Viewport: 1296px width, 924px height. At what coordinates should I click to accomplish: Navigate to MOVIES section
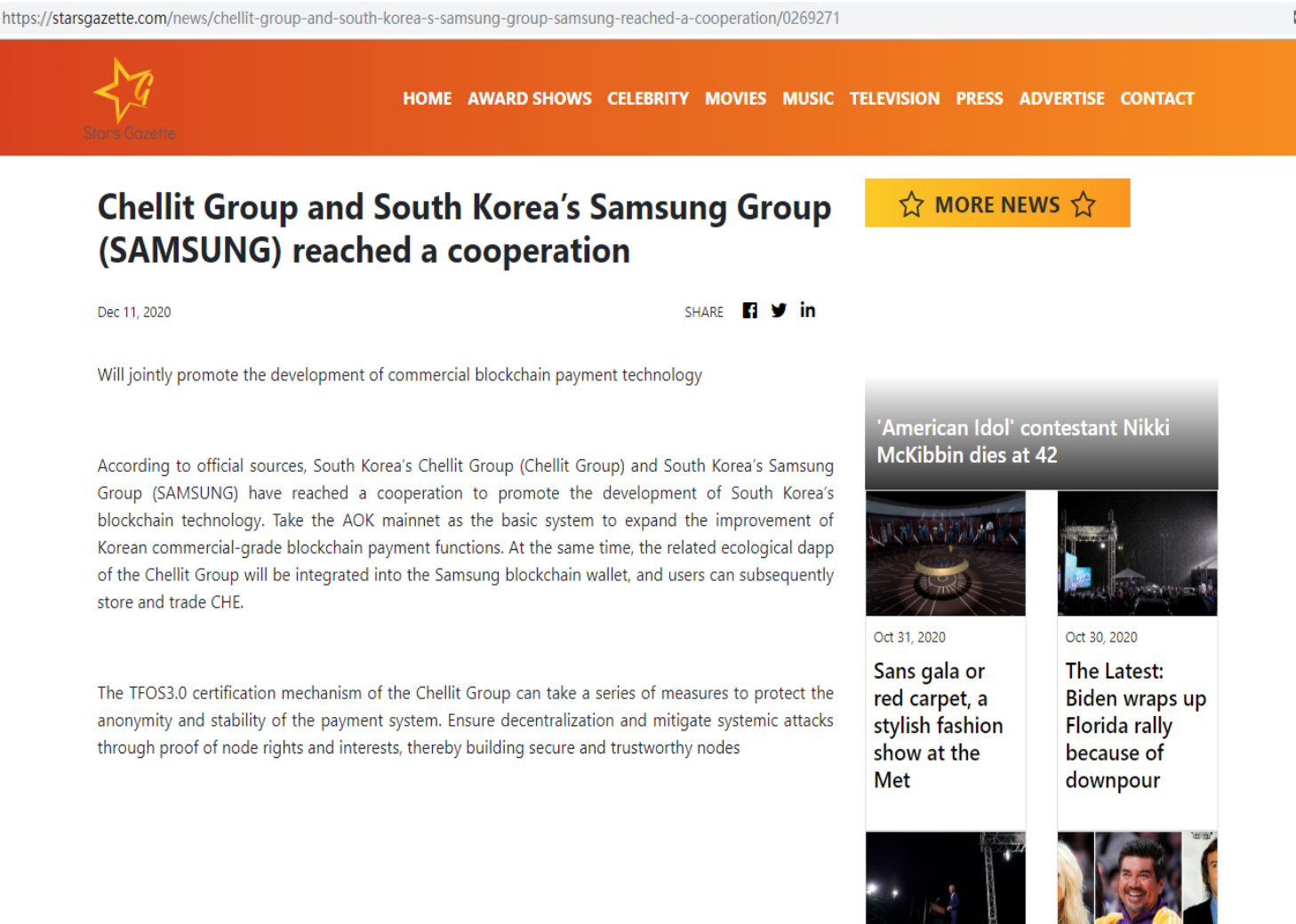pyautogui.click(x=735, y=99)
